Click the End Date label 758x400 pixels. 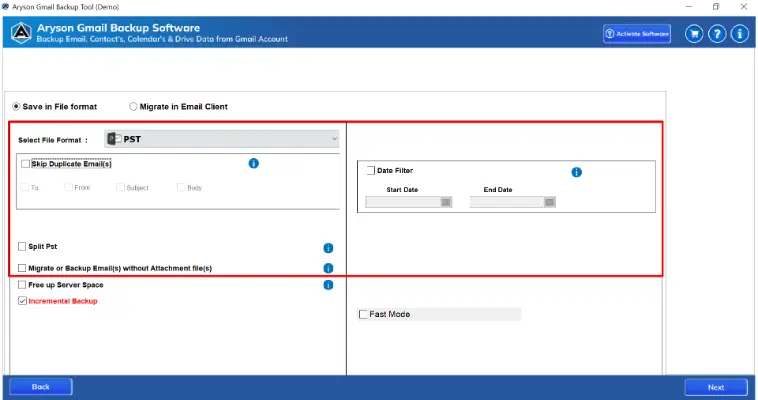(498, 190)
